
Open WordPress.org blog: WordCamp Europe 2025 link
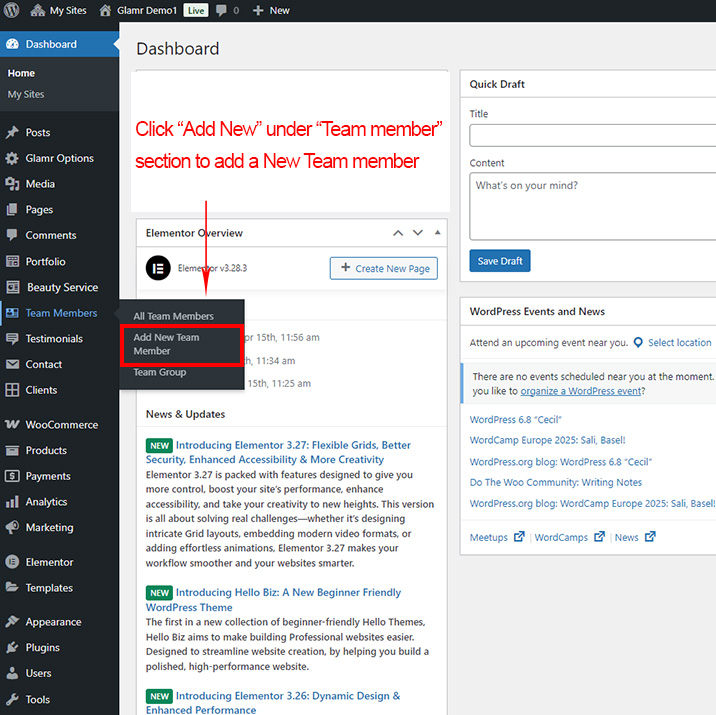point(592,504)
